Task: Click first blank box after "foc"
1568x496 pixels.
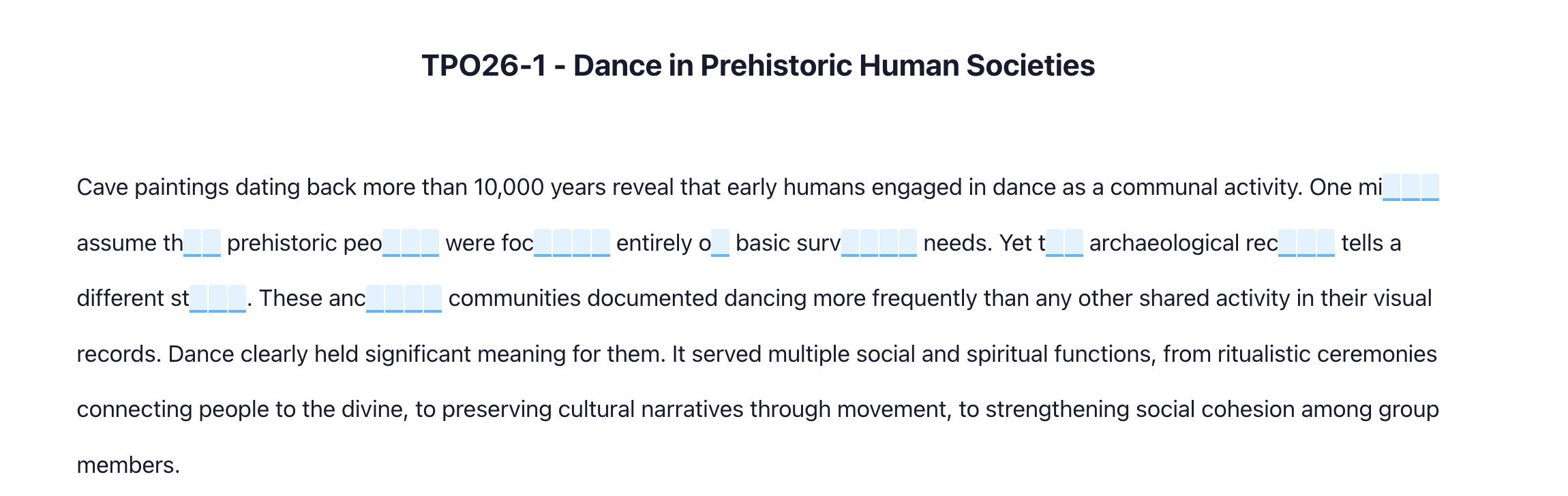Action: click(543, 243)
